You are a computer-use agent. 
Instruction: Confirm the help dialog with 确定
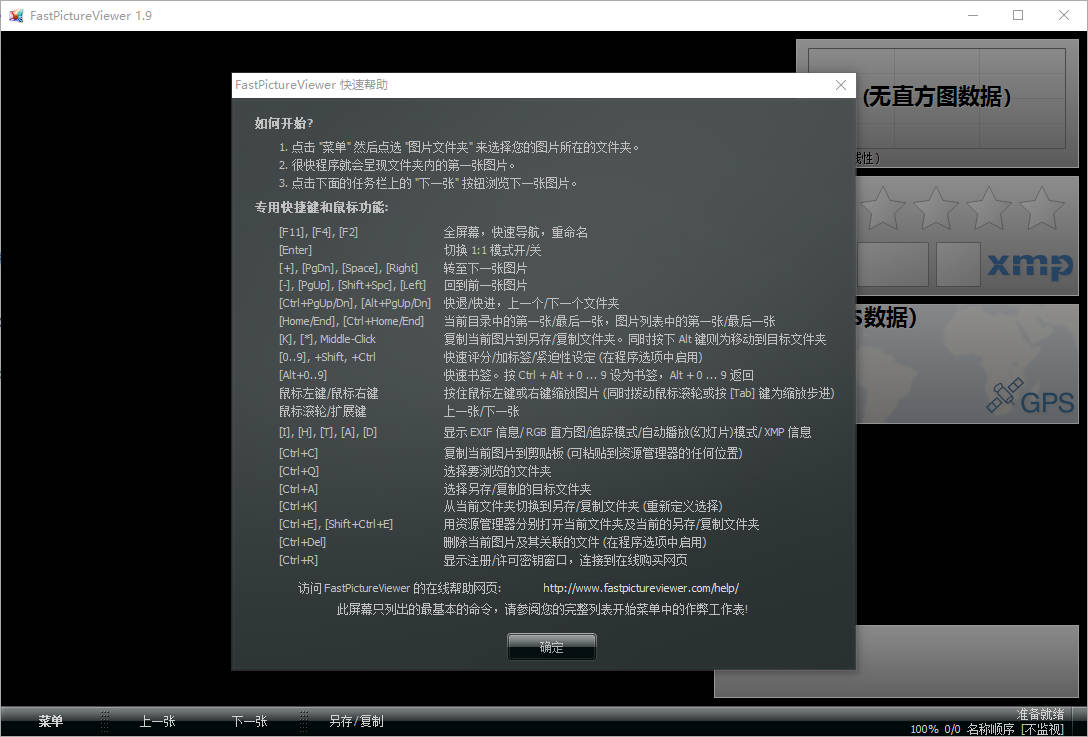(x=552, y=647)
